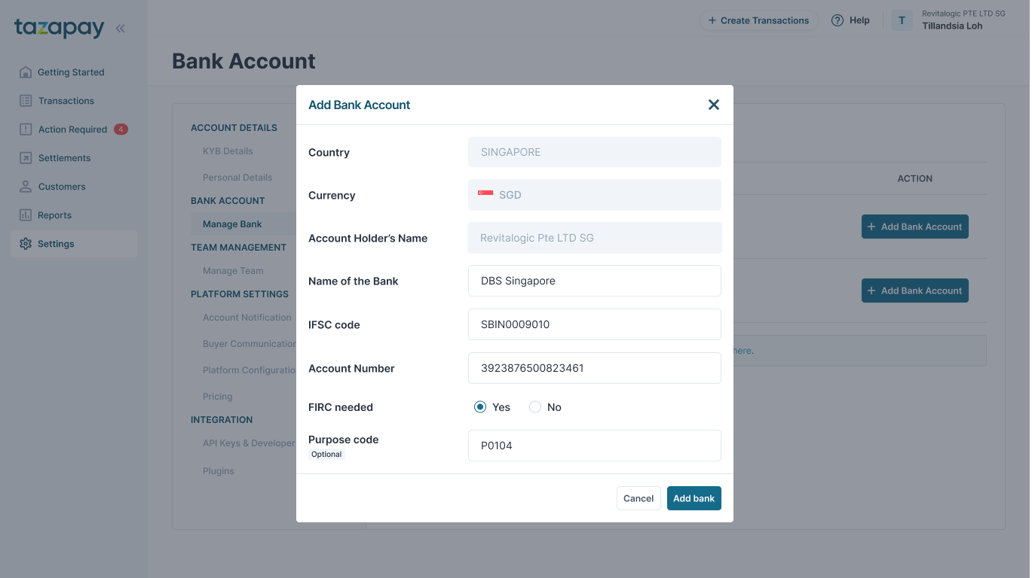Click inside the Account Number field
Viewport: 1032px width, 578px height.
[594, 368]
